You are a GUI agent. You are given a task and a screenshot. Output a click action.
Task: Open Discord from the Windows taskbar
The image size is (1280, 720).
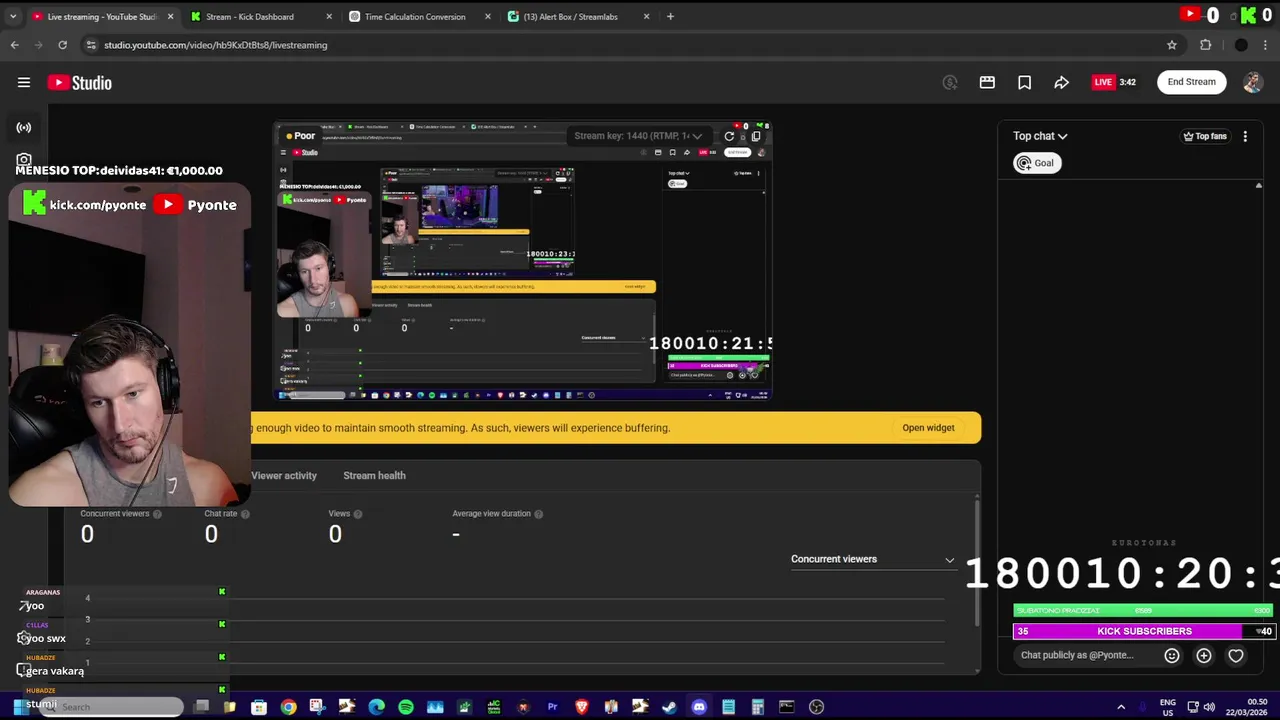699,707
